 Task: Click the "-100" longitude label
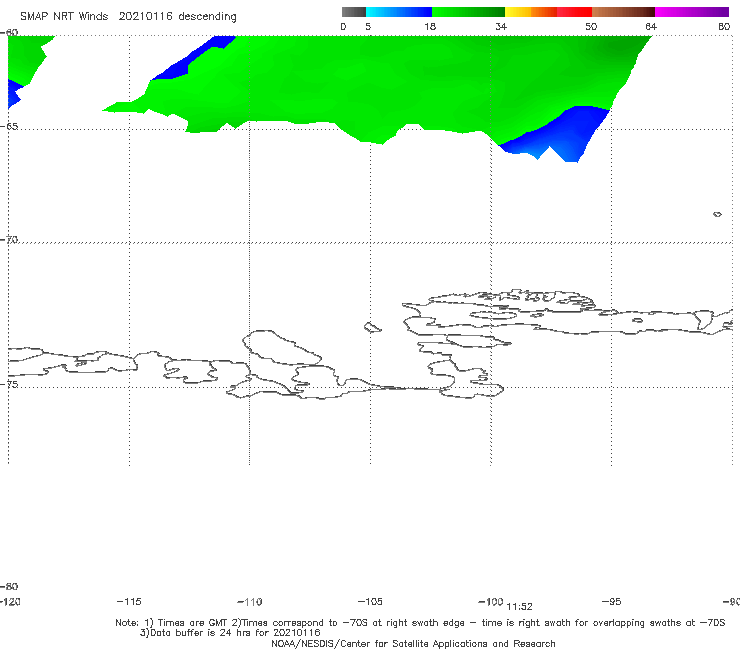491,602
